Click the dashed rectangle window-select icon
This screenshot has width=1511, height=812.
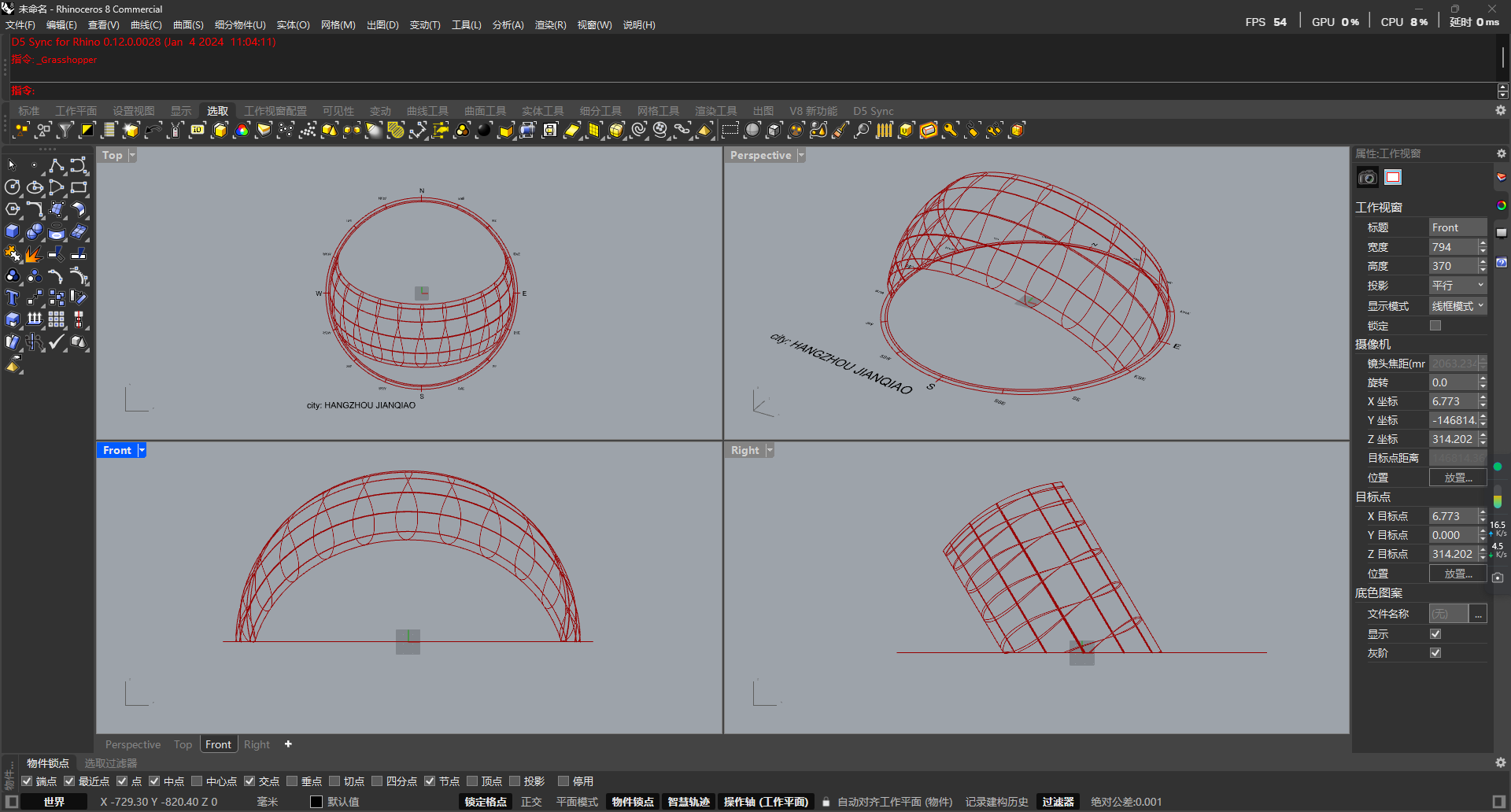pyautogui.click(x=730, y=130)
